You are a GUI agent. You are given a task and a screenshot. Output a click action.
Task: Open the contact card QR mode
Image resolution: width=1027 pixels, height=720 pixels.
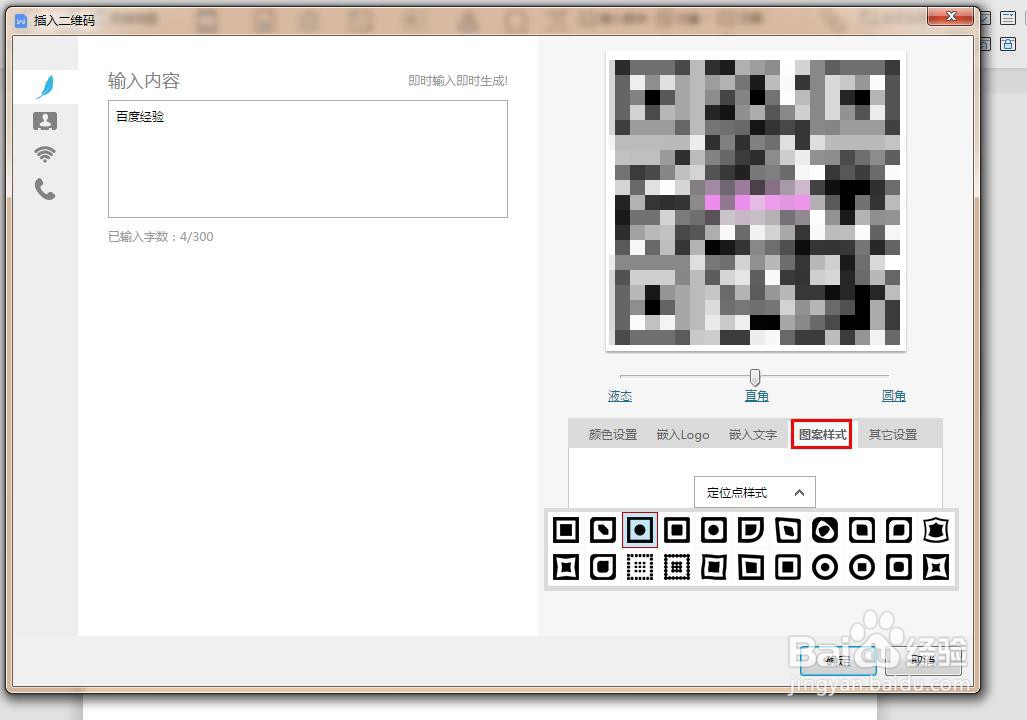tap(45, 121)
